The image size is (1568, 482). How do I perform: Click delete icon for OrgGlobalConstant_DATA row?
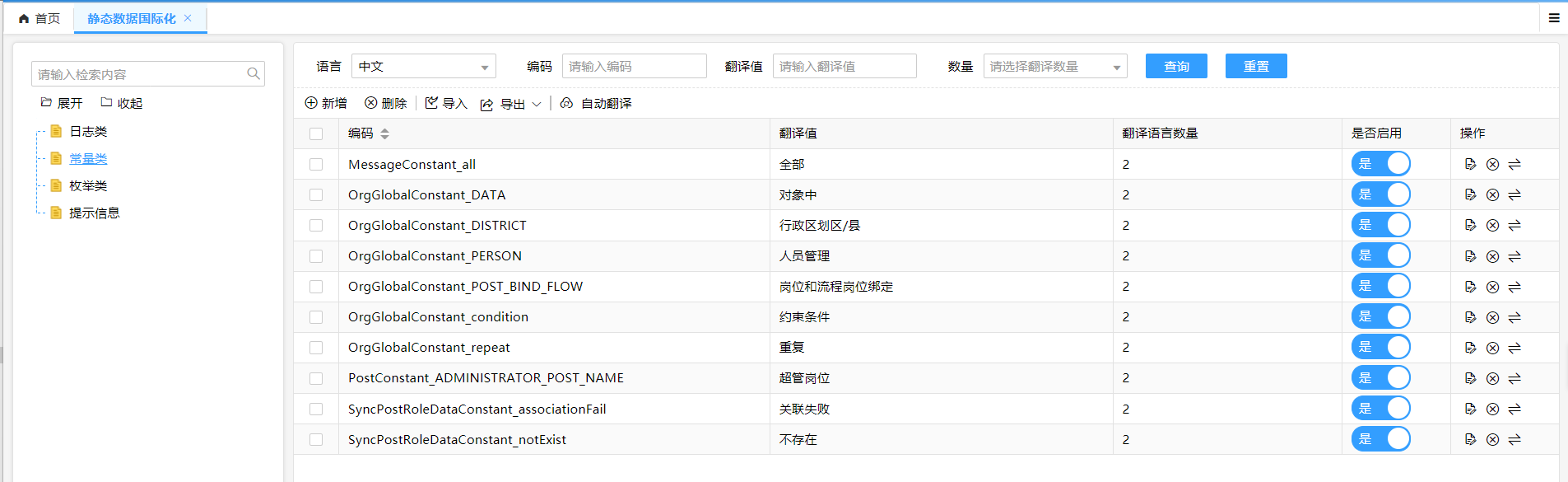coord(1492,195)
